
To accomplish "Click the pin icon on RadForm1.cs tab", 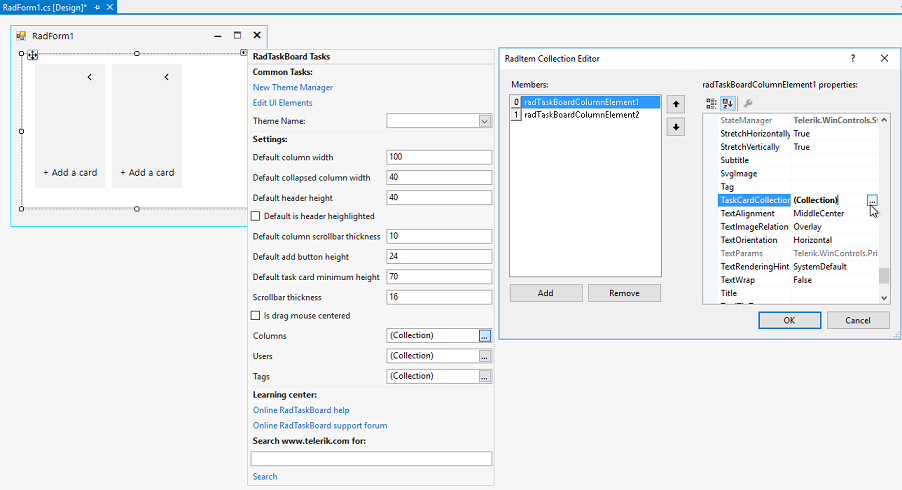I will click(x=97, y=7).
